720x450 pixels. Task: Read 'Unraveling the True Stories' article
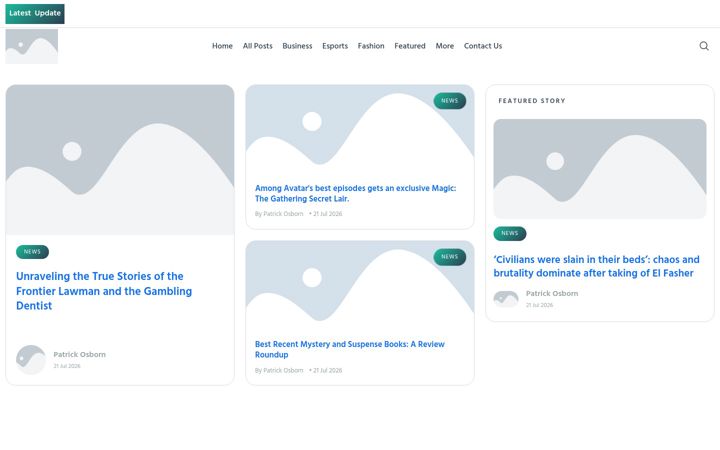pos(104,291)
